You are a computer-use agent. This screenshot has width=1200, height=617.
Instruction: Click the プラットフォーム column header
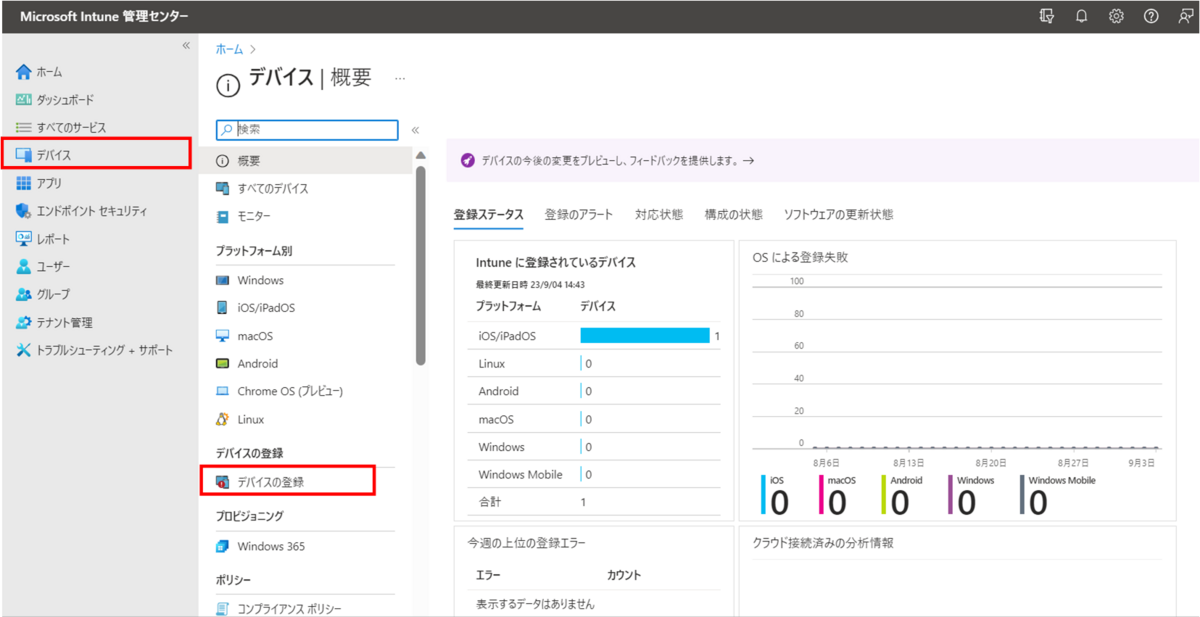pyautogui.click(x=509, y=306)
